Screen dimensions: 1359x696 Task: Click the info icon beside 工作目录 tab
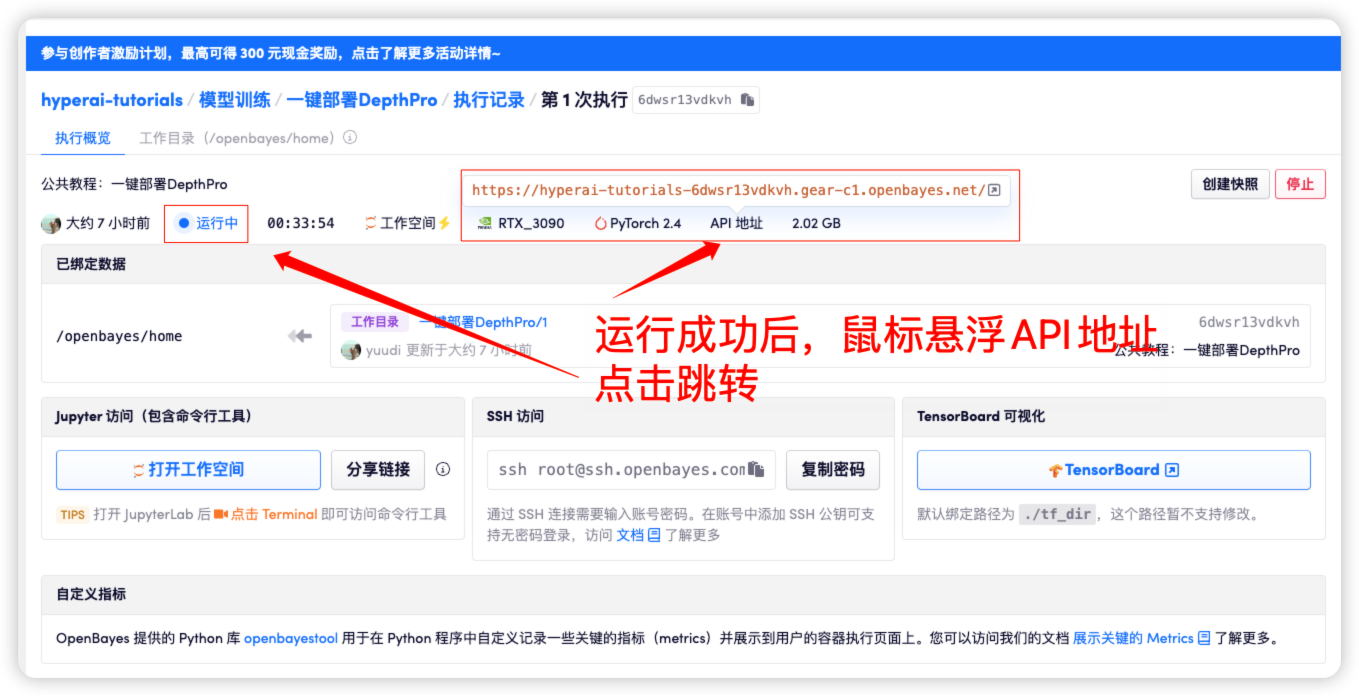(x=350, y=139)
